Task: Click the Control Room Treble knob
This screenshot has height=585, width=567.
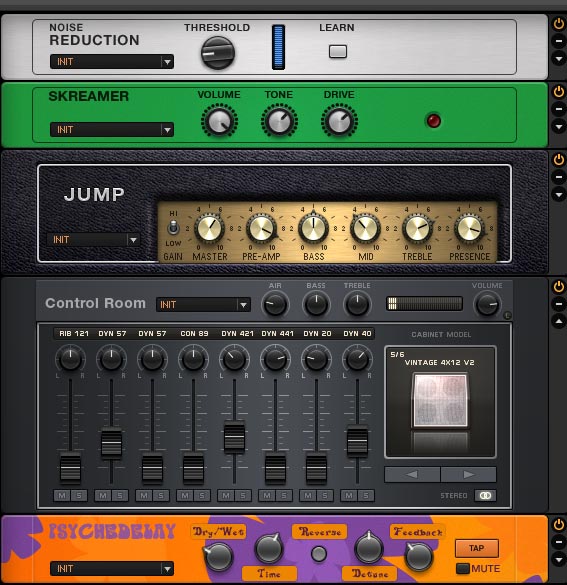Action: (x=357, y=304)
